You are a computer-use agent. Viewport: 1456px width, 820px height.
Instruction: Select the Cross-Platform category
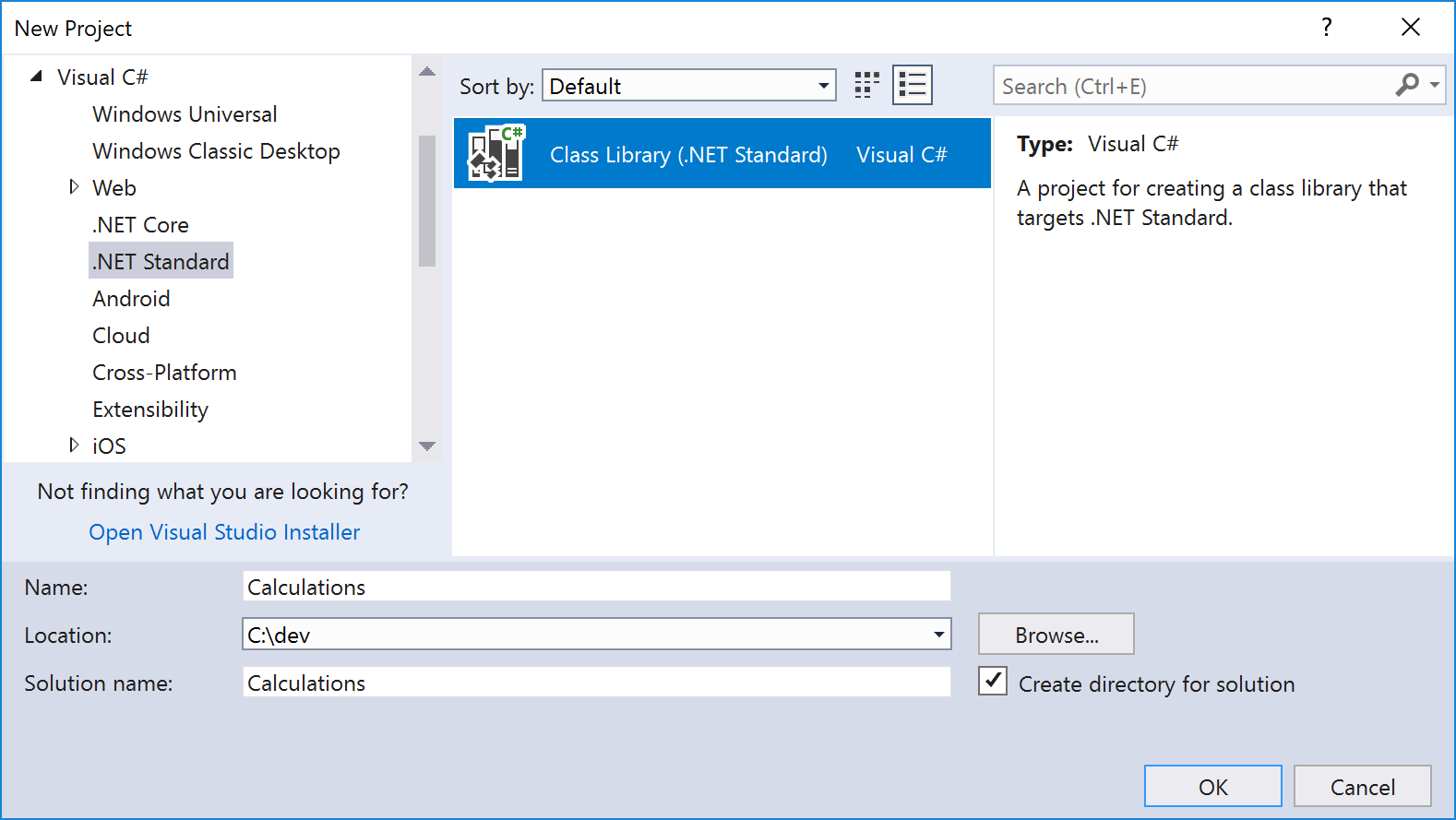pos(164,373)
